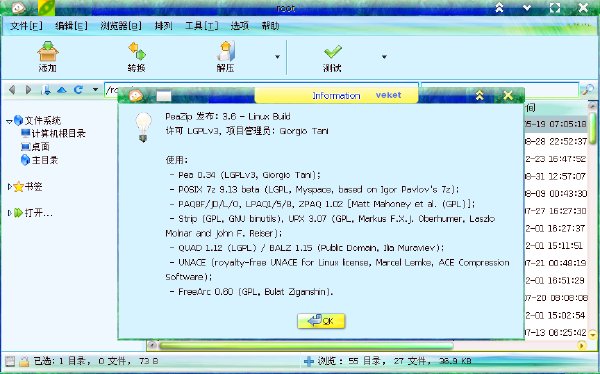Click the 文件系统 disk icon in tree
The width and height of the screenshot is (600, 374).
coord(18,121)
